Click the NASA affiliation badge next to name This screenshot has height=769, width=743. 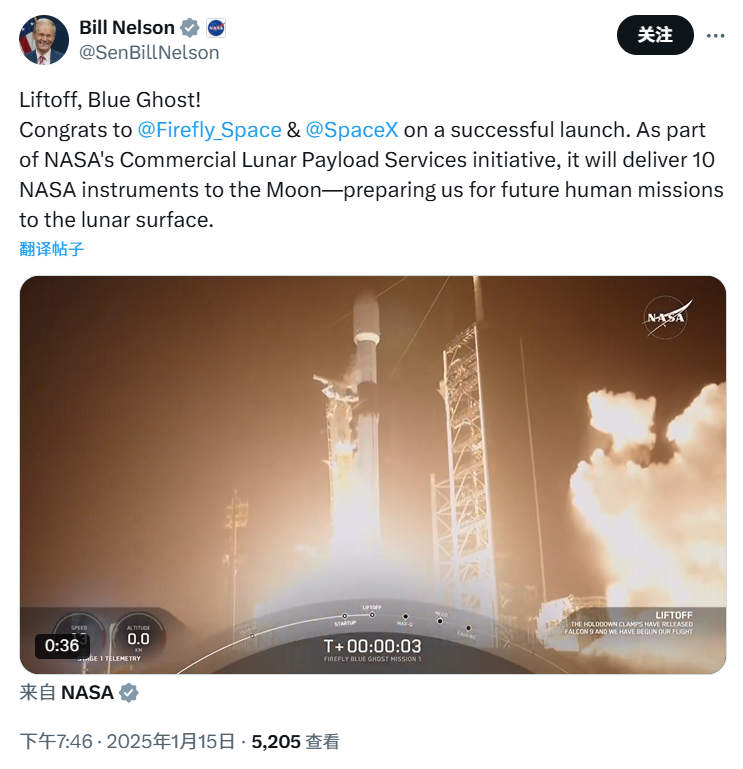click(x=216, y=28)
